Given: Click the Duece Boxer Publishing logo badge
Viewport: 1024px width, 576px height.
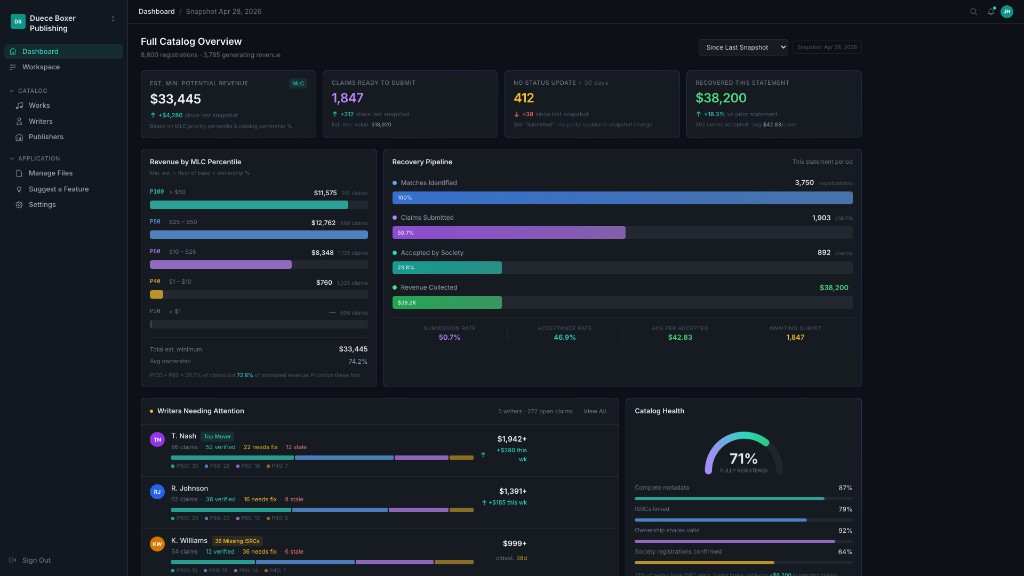Looking at the screenshot, I should (x=18, y=22).
